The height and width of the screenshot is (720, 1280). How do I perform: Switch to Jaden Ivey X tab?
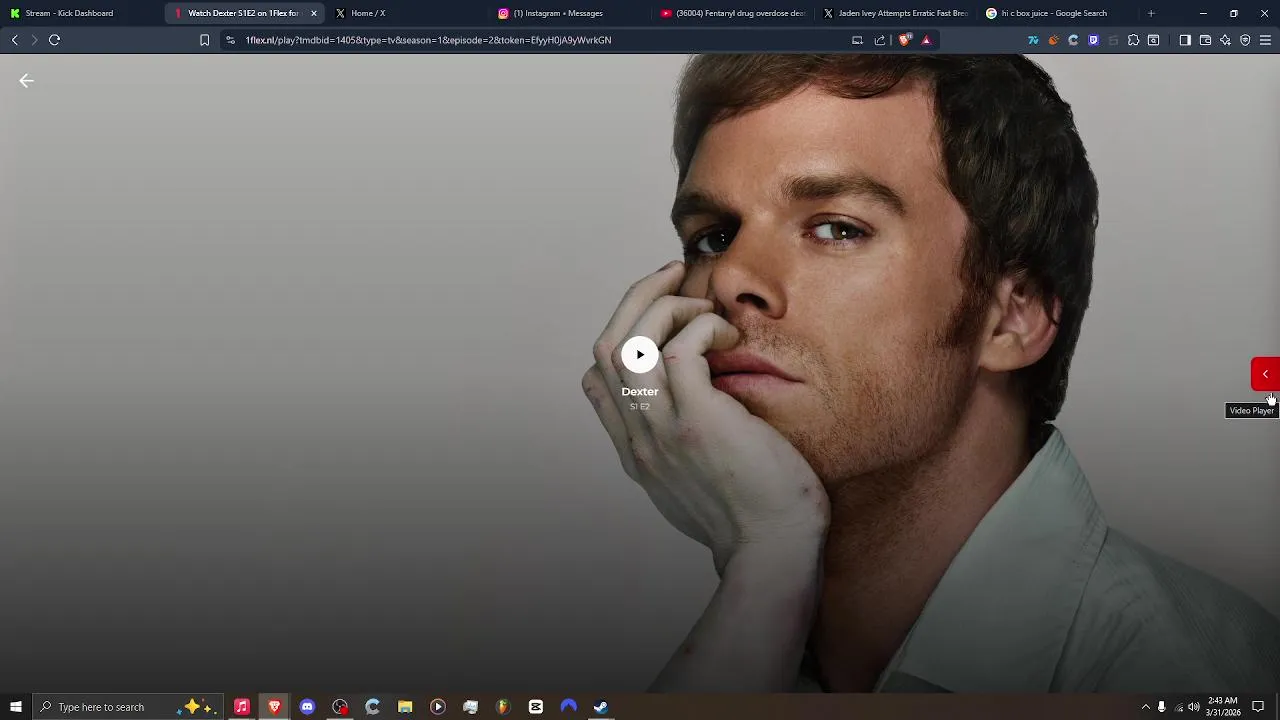coord(896,13)
